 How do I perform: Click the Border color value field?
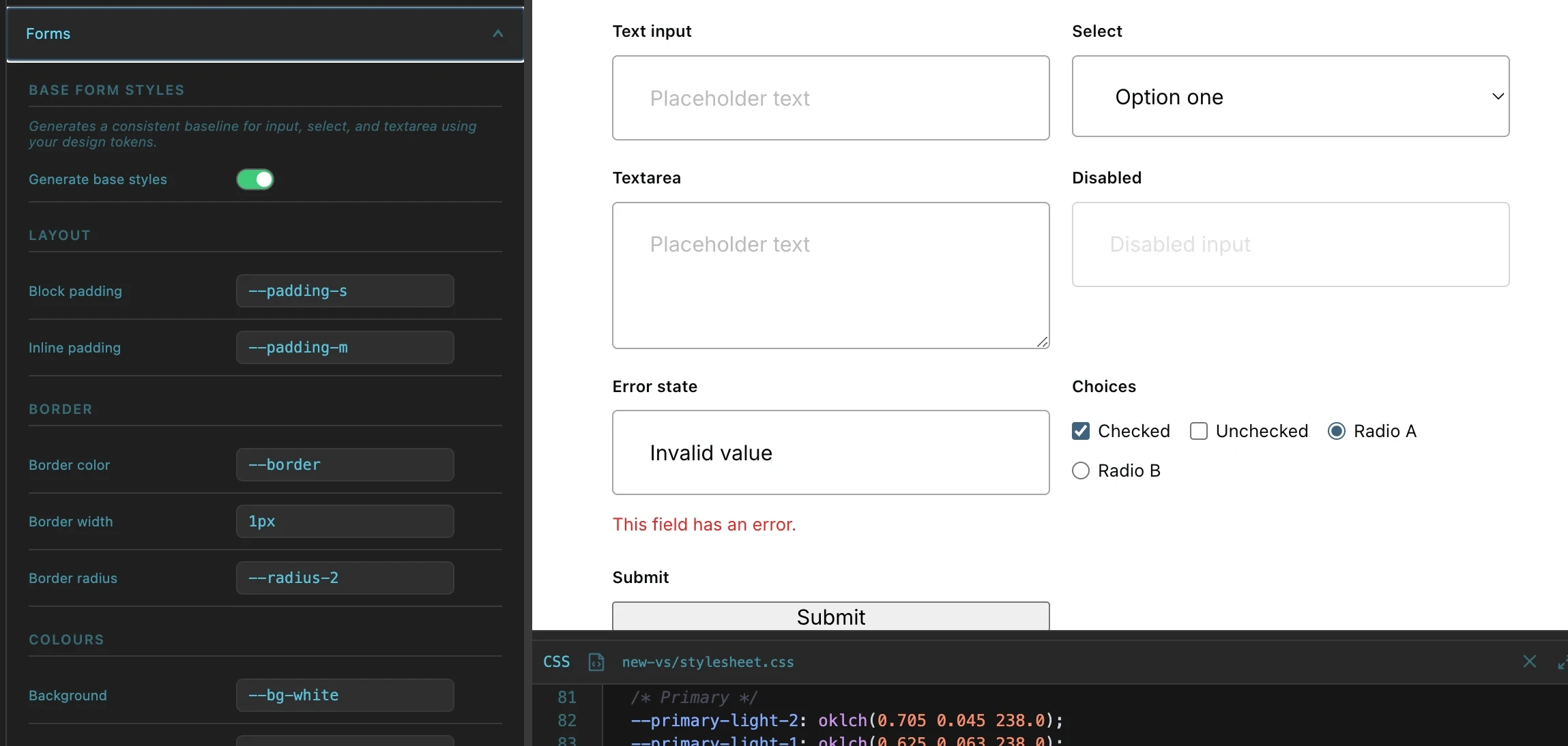click(x=345, y=465)
